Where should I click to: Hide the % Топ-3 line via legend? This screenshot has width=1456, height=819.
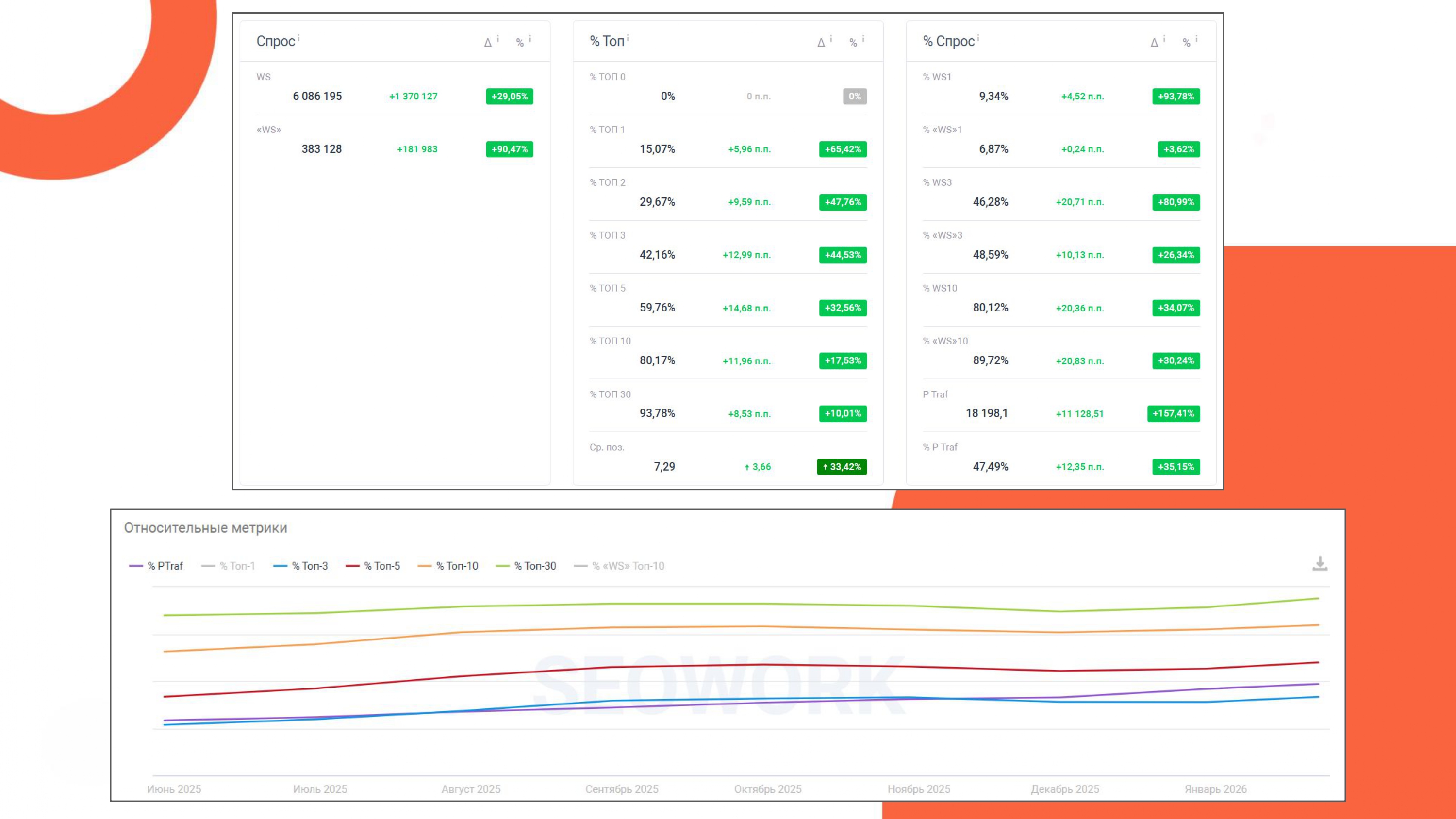(301, 566)
